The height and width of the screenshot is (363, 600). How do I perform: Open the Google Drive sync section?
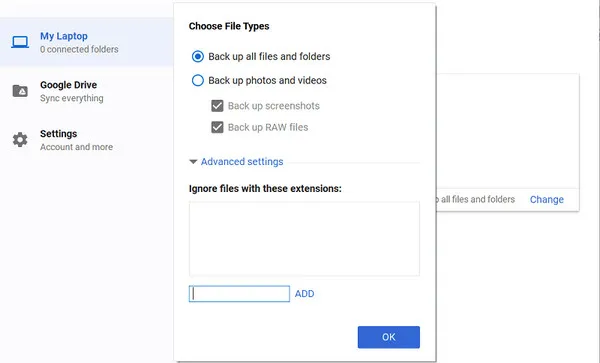[x=86, y=91]
